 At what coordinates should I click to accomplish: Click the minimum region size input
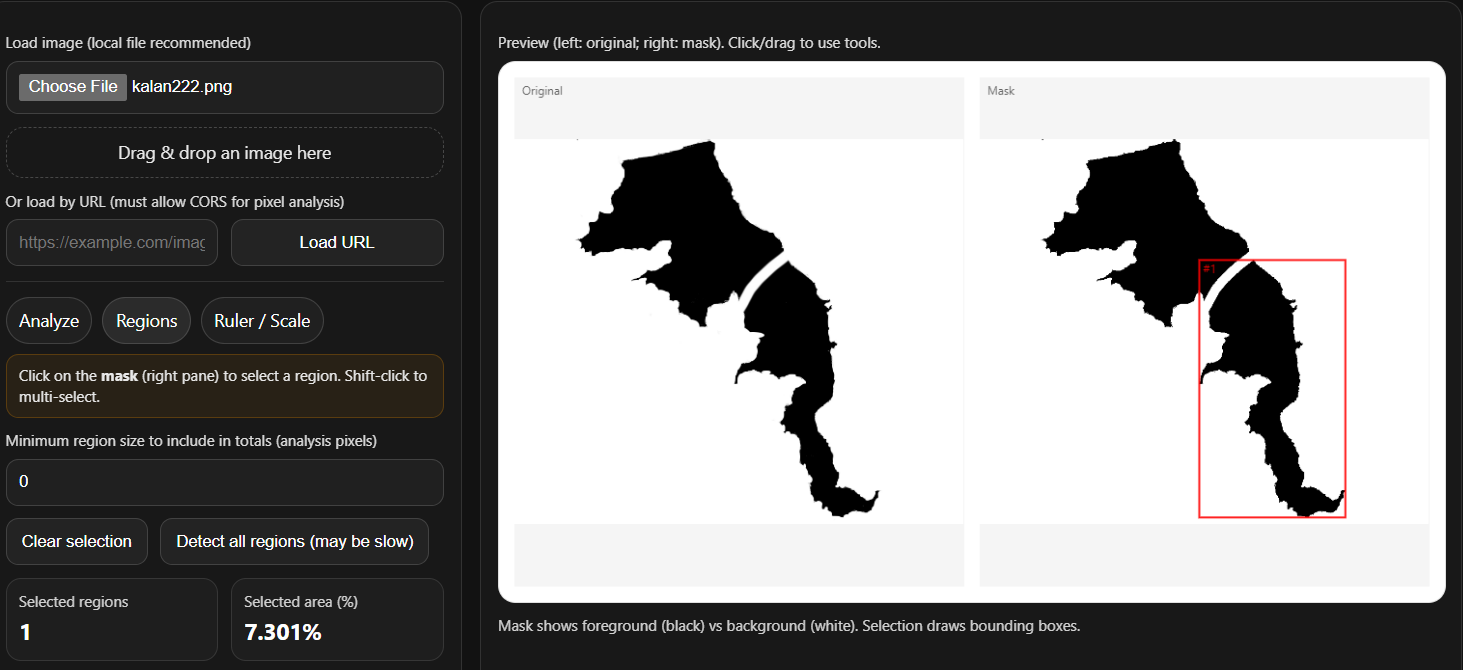224,481
